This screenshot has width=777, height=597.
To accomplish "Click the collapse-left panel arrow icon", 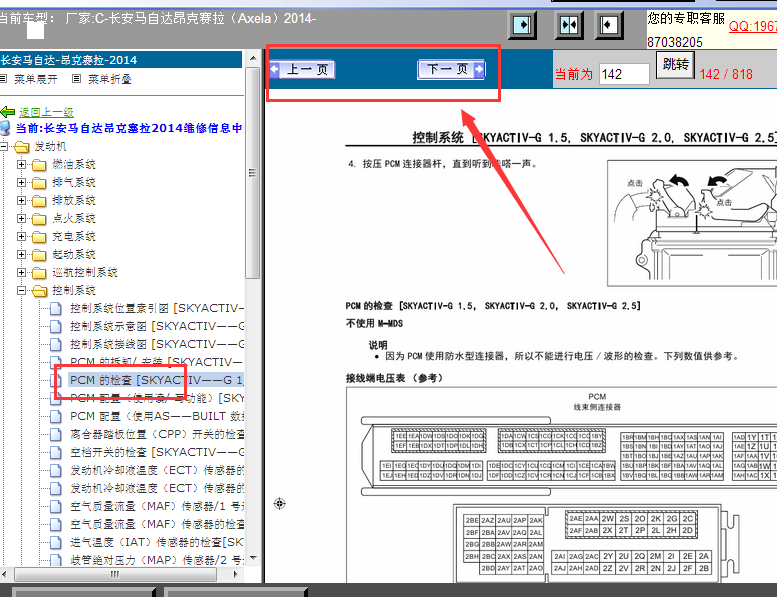I will click(609, 25).
